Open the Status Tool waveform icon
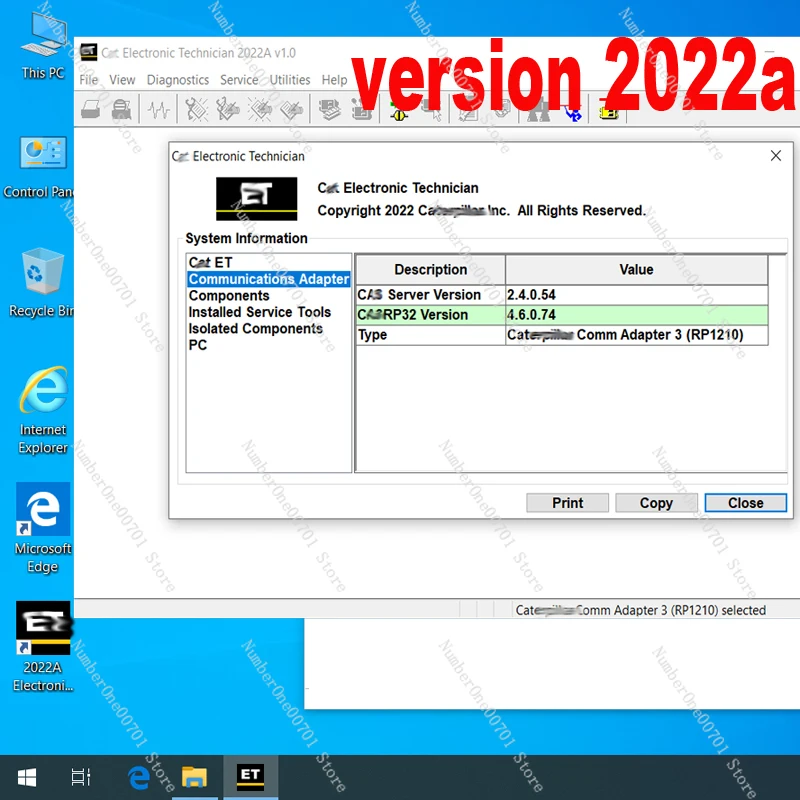Viewport: 800px width, 800px height. pyautogui.click(x=159, y=109)
